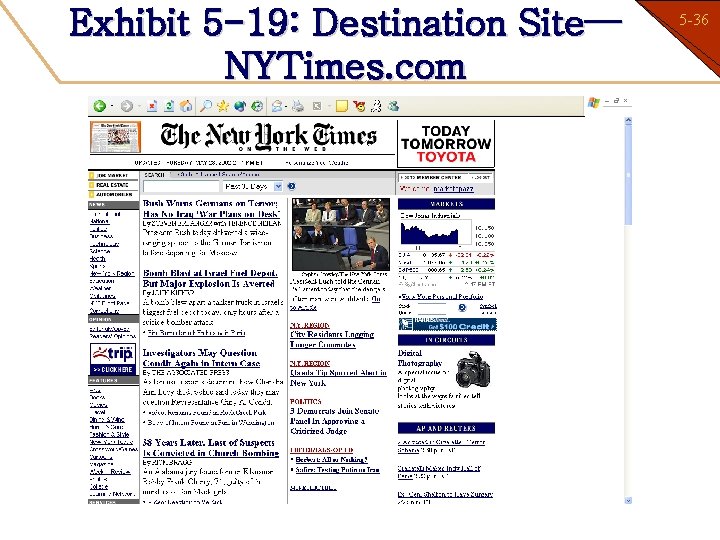Open the Markets section header

[x=446, y=204]
